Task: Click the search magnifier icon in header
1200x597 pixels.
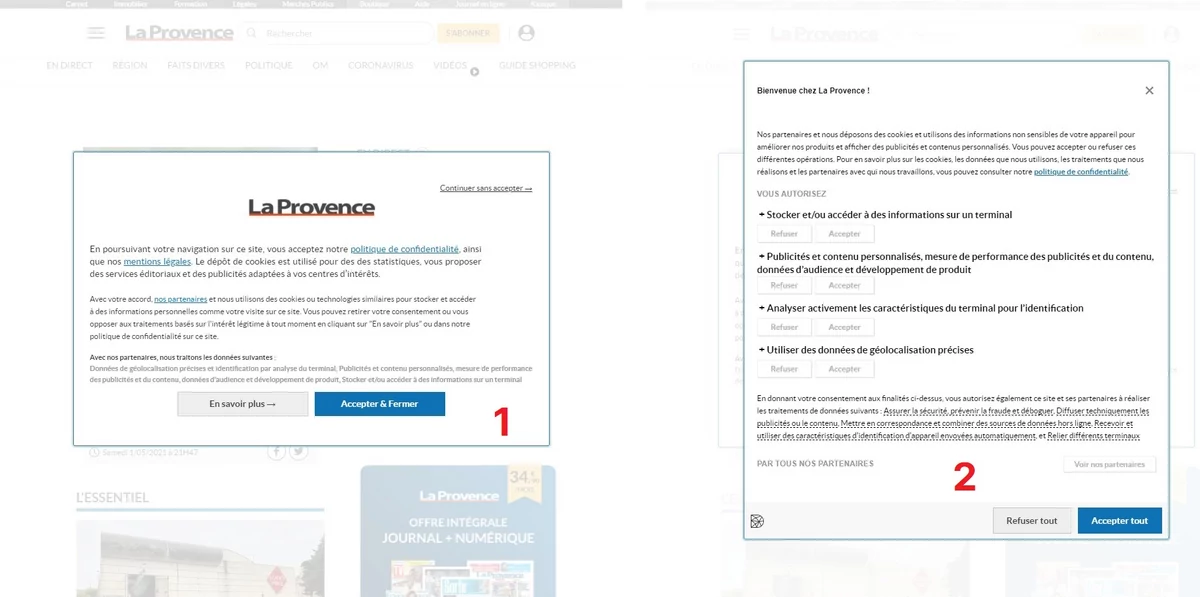Action: (x=251, y=33)
